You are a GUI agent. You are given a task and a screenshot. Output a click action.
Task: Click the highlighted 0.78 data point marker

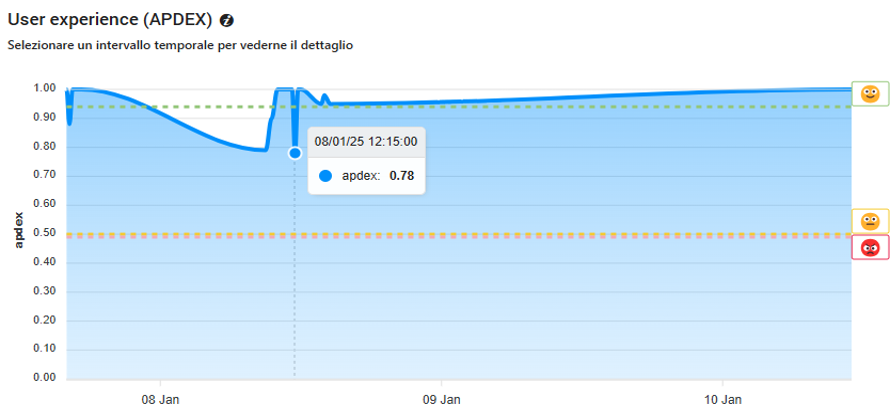(295, 153)
